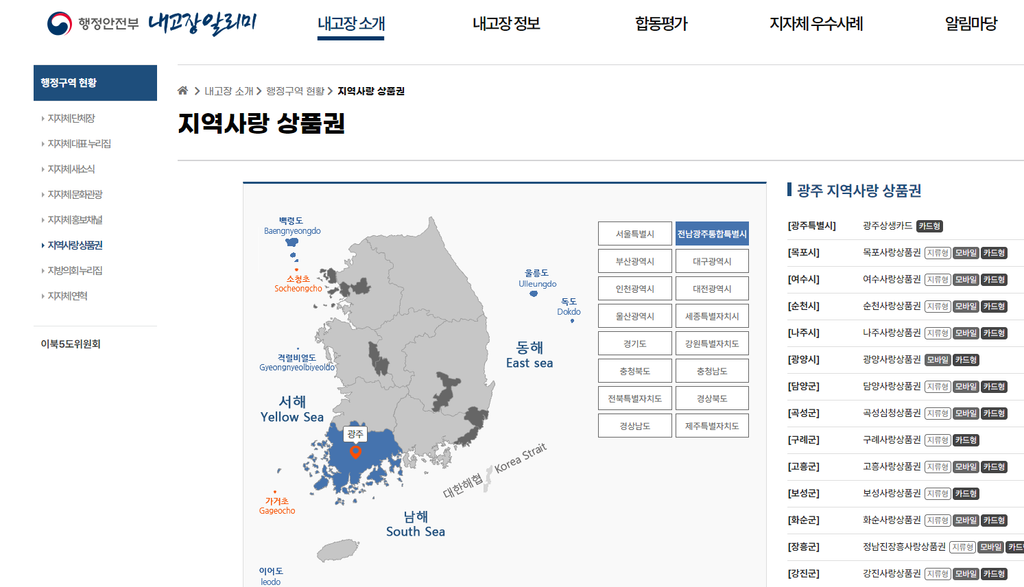Image resolution: width=1024 pixels, height=587 pixels.
Task: Select the 충청남도 region button
Action: (712, 371)
